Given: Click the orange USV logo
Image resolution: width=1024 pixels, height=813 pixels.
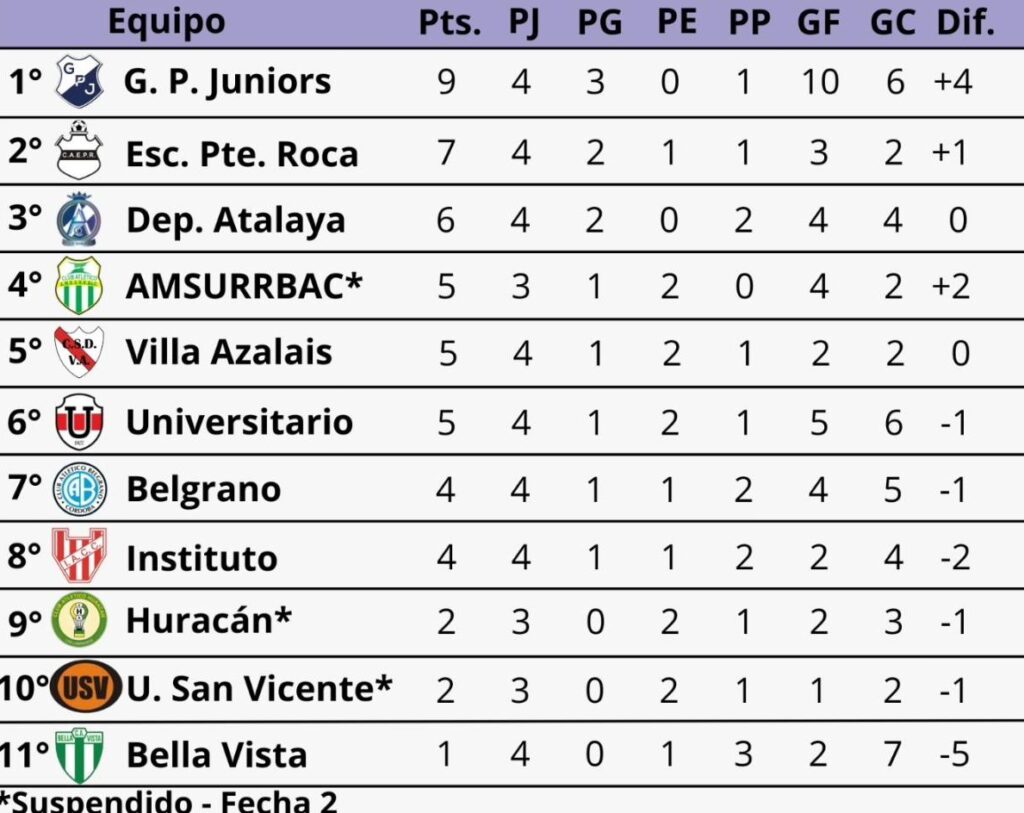Looking at the screenshot, I should pyautogui.click(x=87, y=688).
